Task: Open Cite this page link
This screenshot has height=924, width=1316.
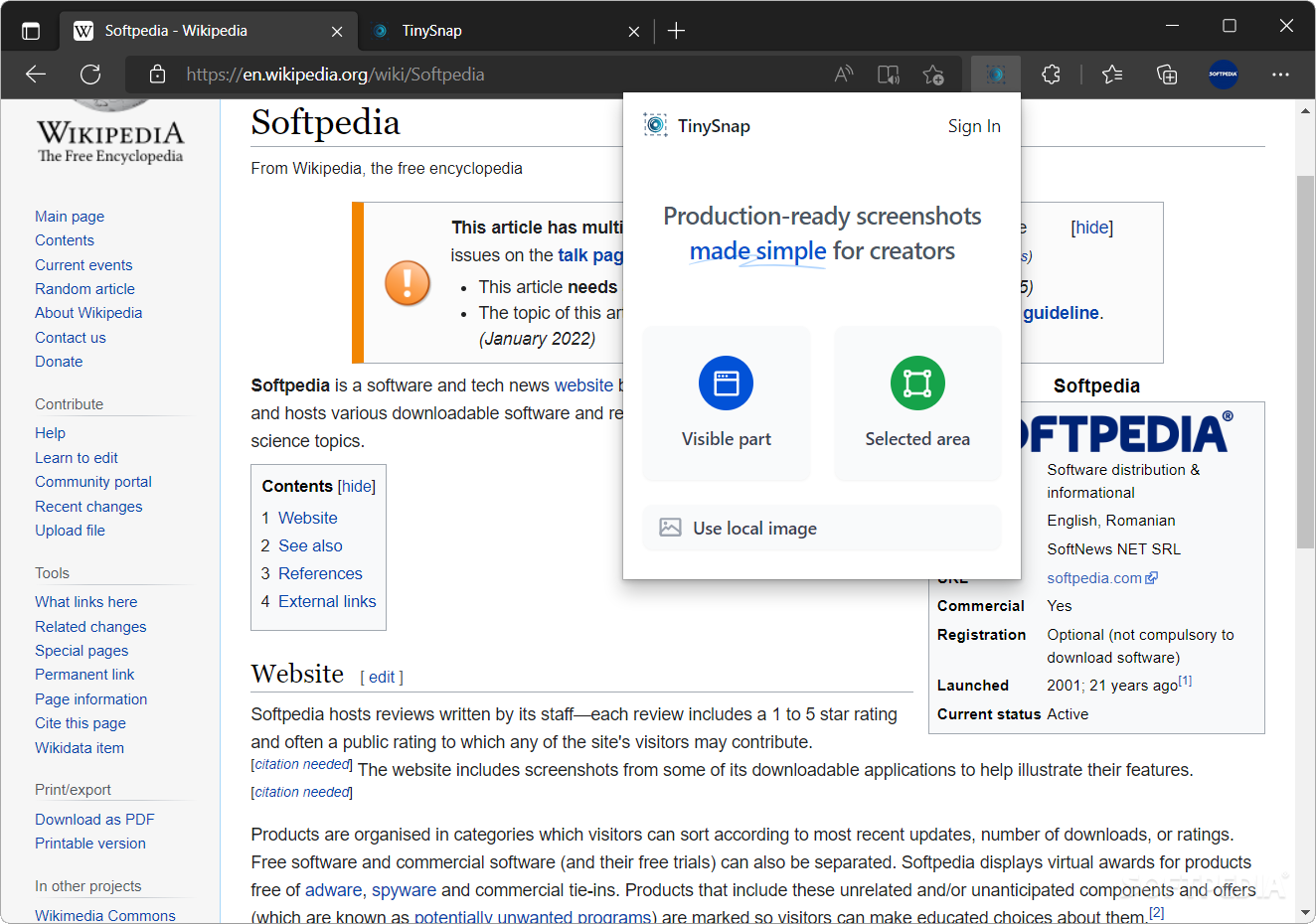Action: (x=81, y=723)
